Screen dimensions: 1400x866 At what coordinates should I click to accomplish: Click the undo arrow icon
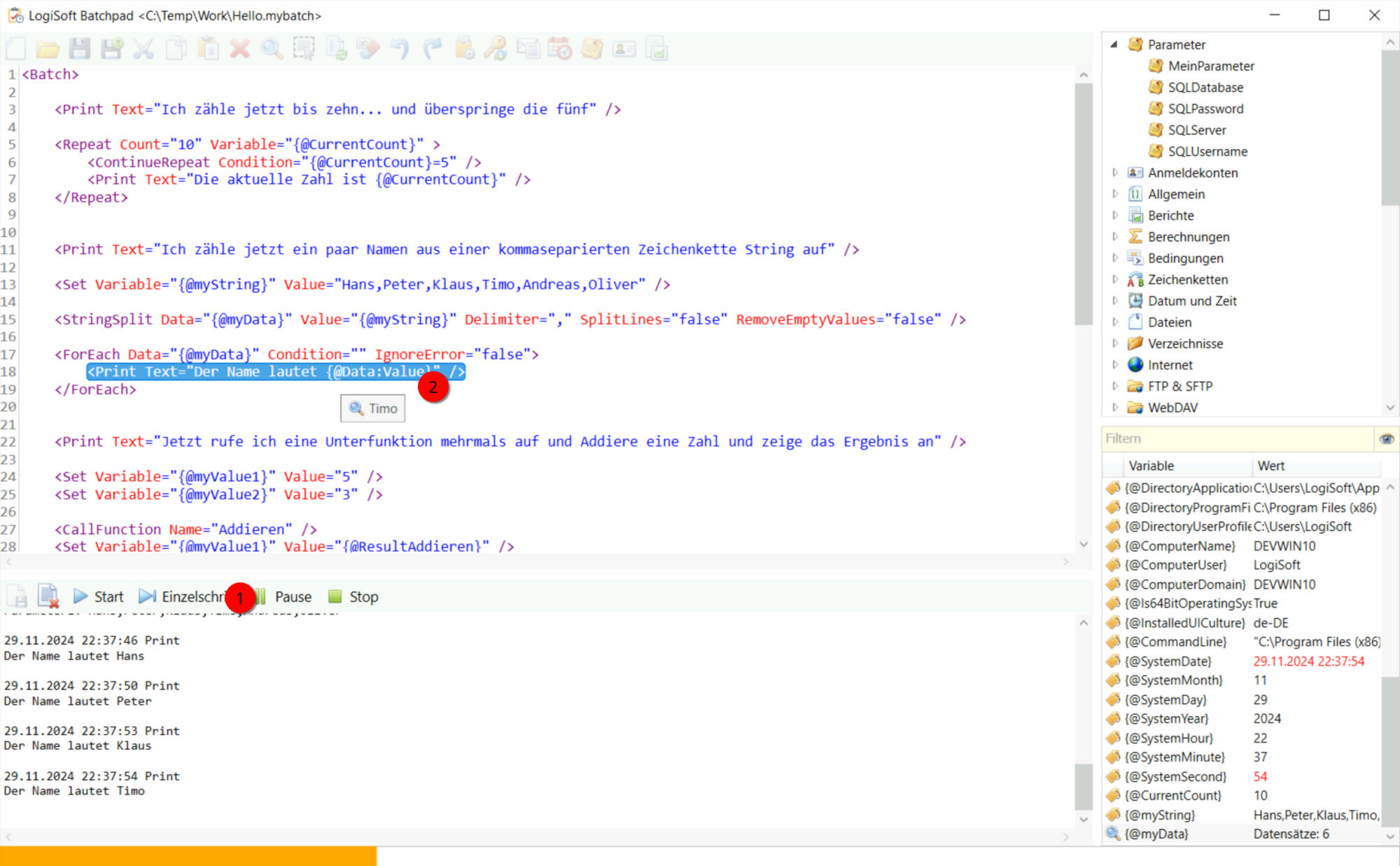(400, 49)
